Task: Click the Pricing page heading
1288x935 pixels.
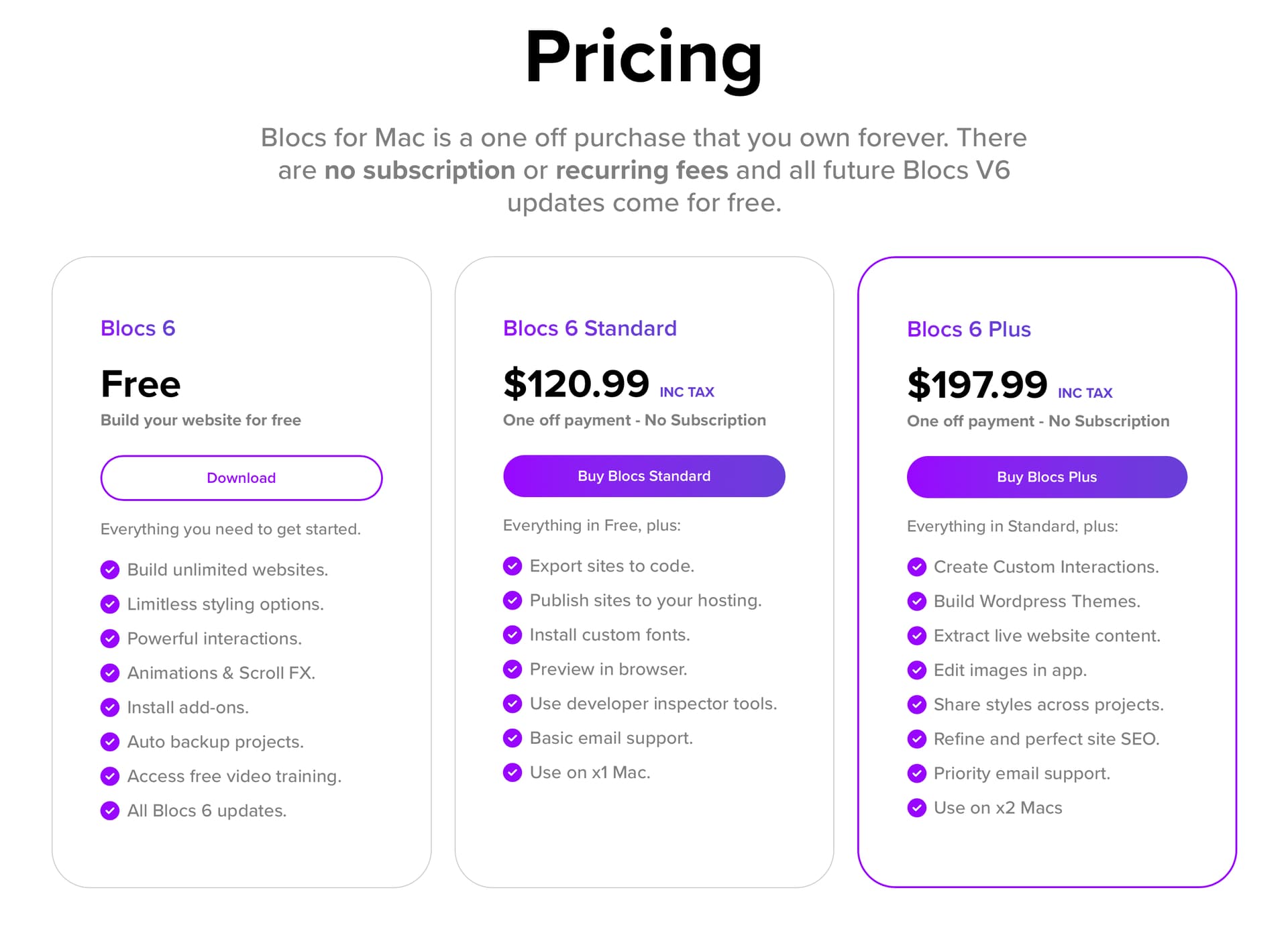Action: [x=643, y=58]
